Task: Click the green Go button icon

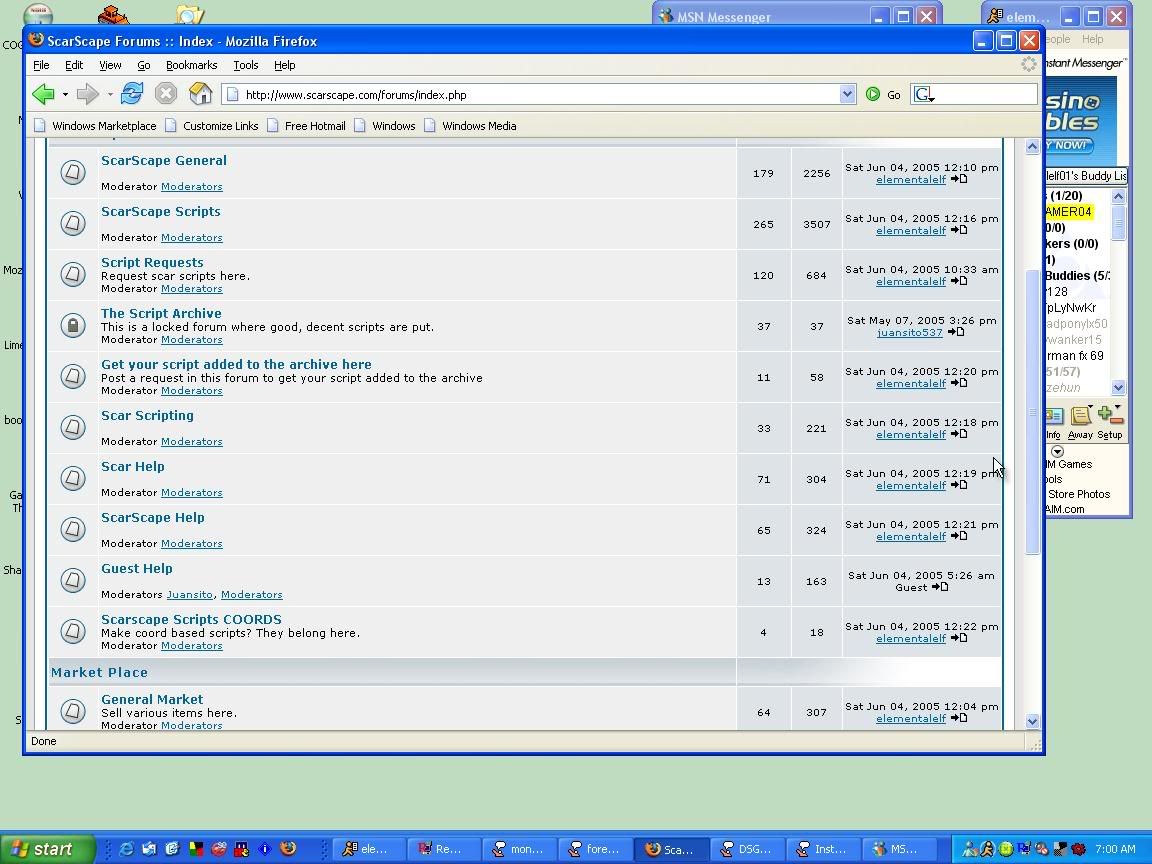Action: tap(873, 94)
